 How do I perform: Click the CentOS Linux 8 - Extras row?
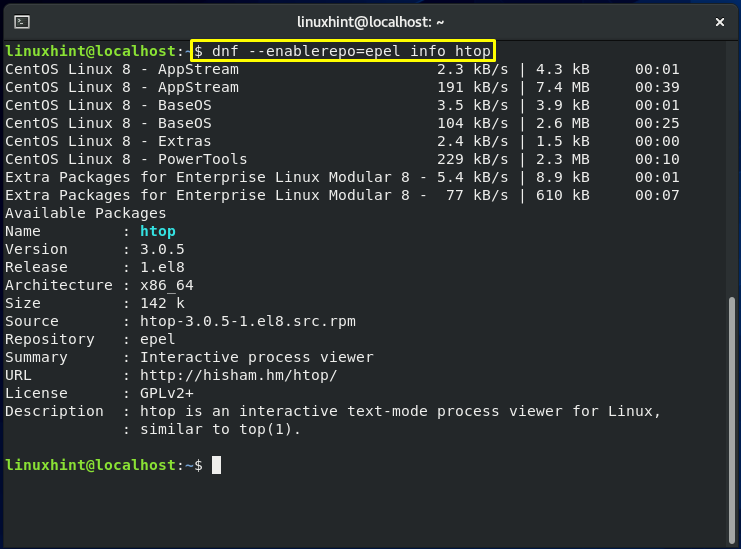pyautogui.click(x=342, y=141)
